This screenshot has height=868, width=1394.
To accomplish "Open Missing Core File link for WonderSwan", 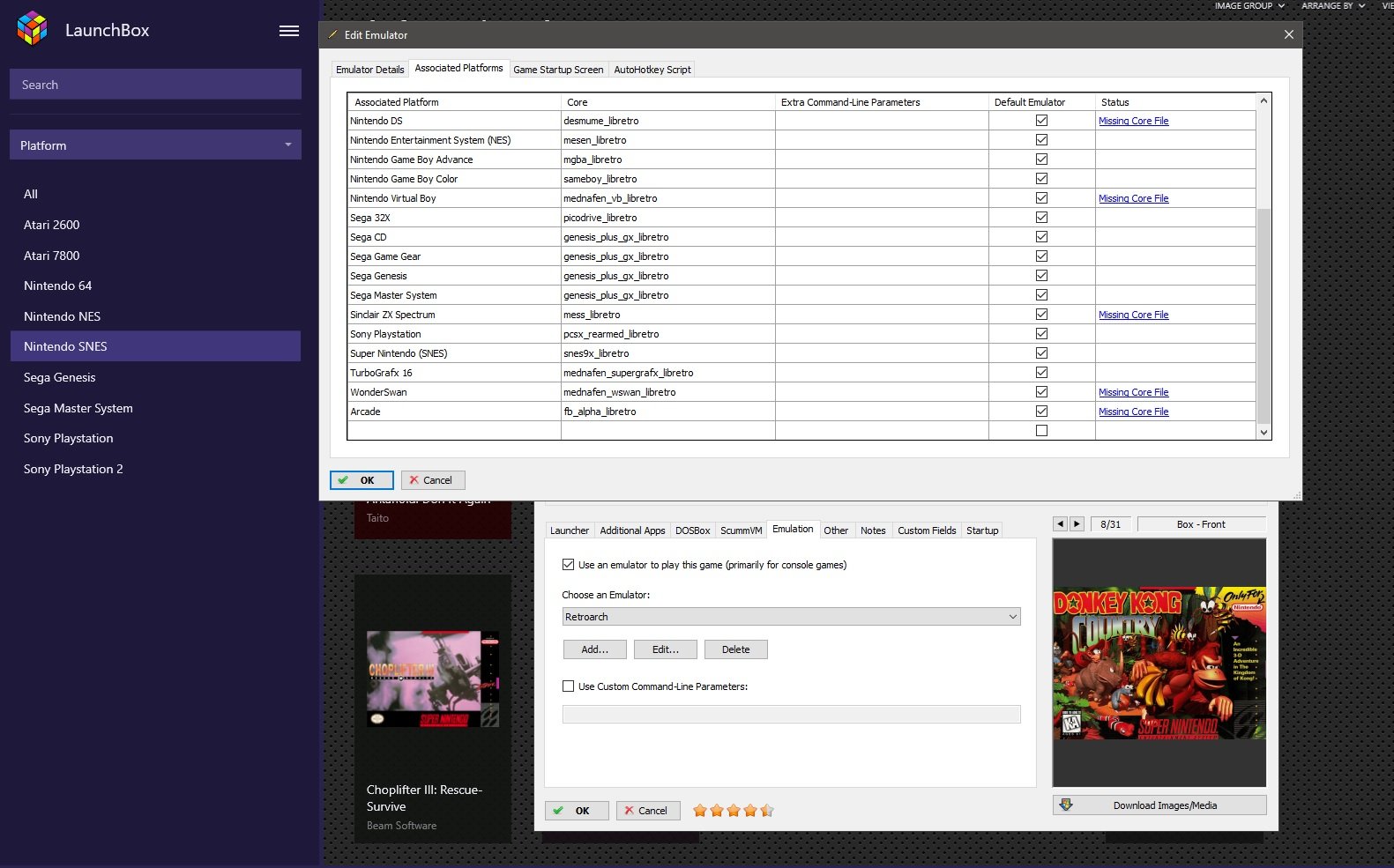I will tap(1134, 392).
